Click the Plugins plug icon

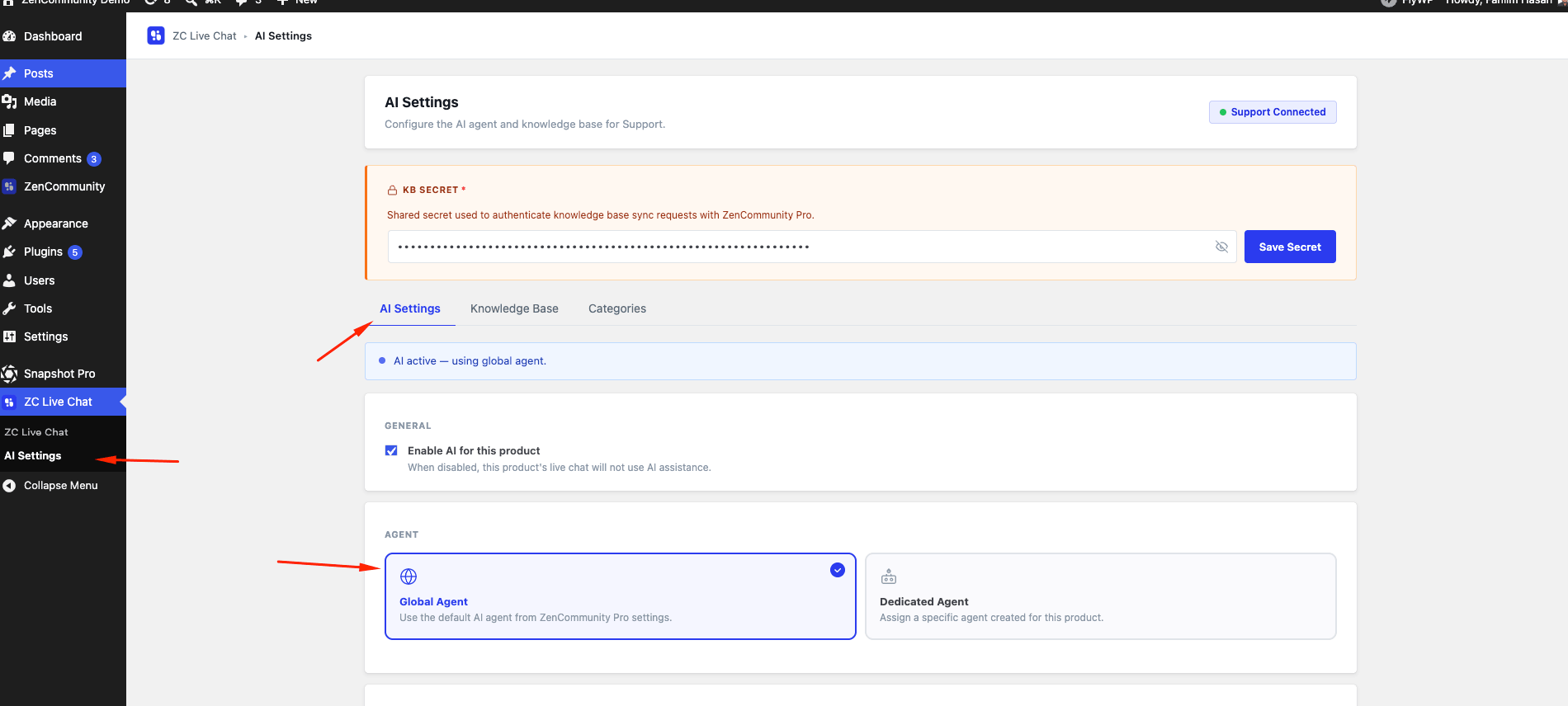click(x=10, y=252)
